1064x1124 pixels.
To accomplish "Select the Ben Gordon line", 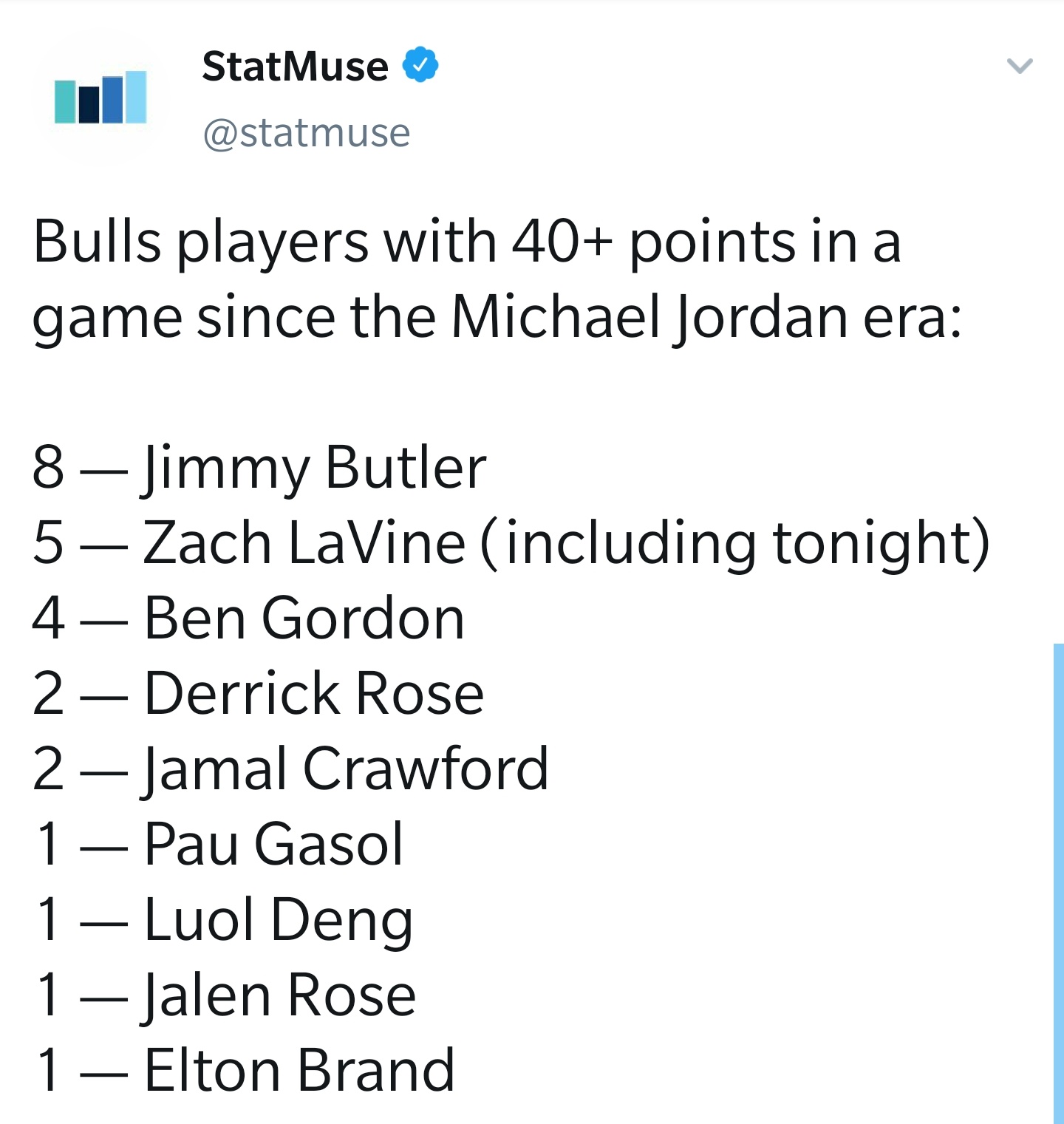I will [x=248, y=619].
